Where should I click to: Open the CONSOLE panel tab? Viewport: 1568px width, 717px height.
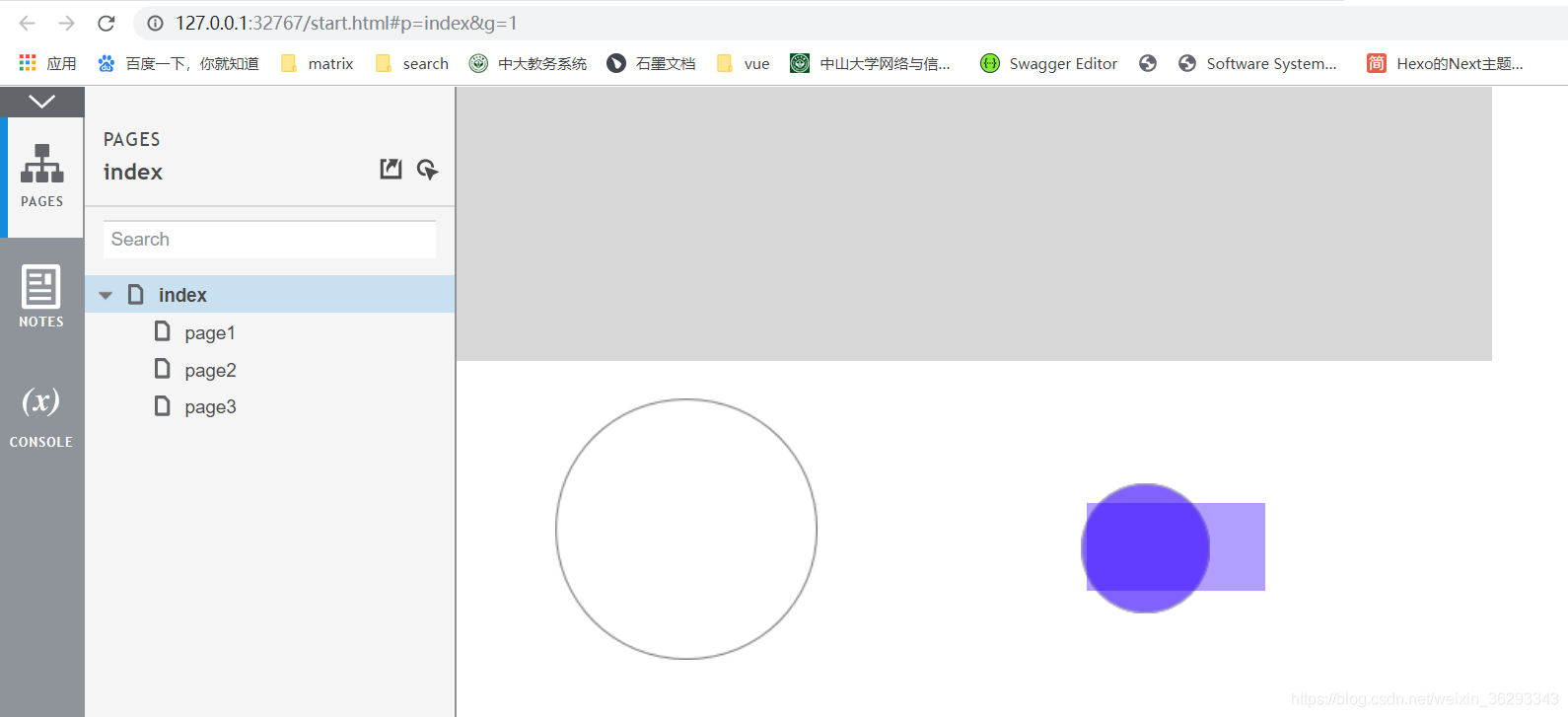click(x=41, y=416)
